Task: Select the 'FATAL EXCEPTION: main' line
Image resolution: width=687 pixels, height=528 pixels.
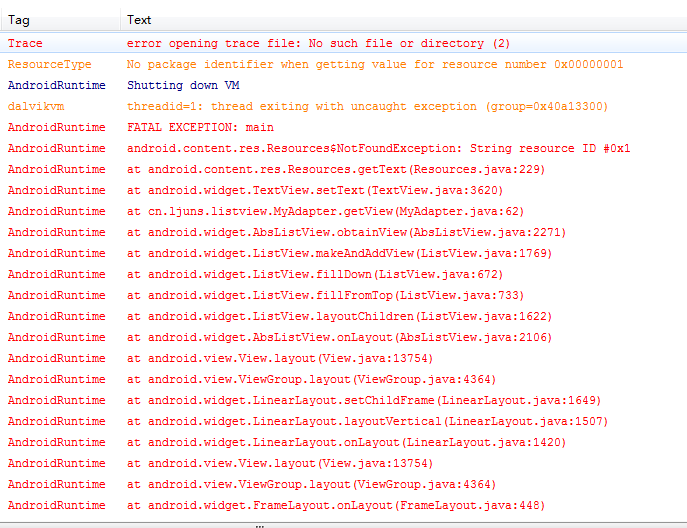Action: coord(344,128)
